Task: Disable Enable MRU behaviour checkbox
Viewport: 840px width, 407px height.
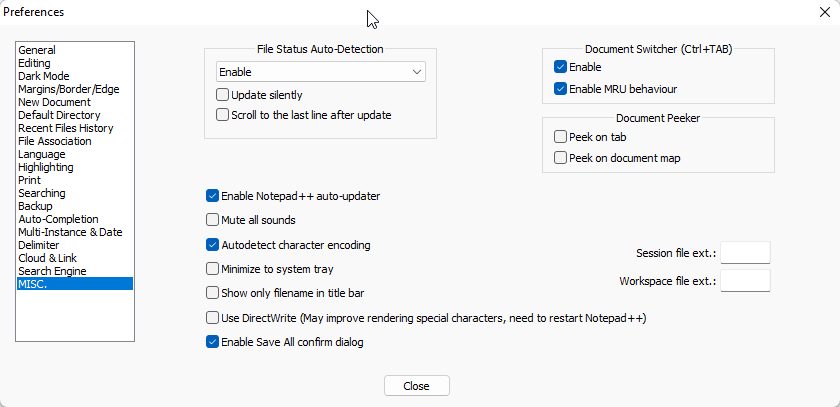Action: point(560,89)
